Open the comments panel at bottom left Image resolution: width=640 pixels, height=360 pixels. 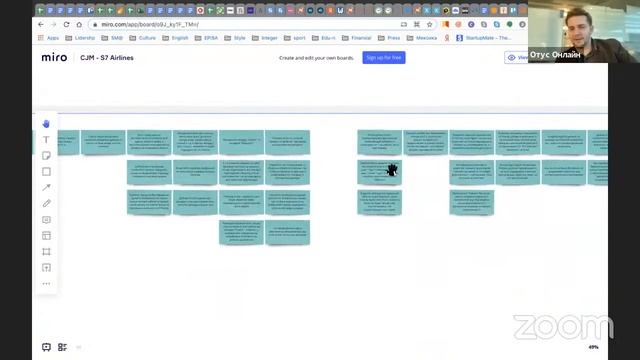46,347
